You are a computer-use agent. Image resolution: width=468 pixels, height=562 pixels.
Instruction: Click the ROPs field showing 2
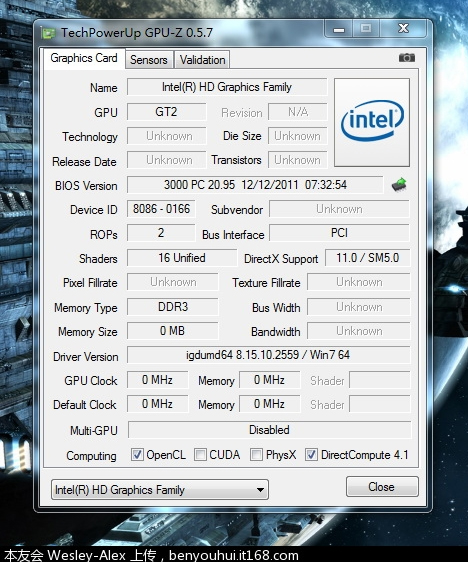point(161,233)
